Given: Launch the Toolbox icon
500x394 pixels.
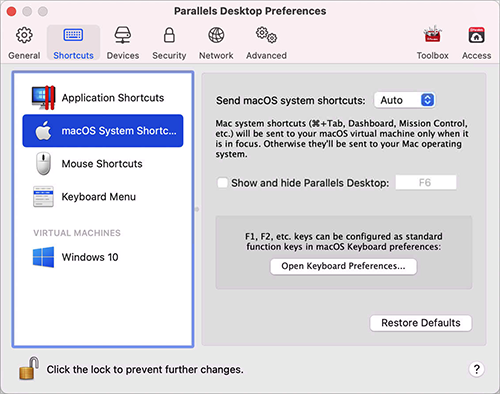Looking at the screenshot, I should tap(432, 34).
